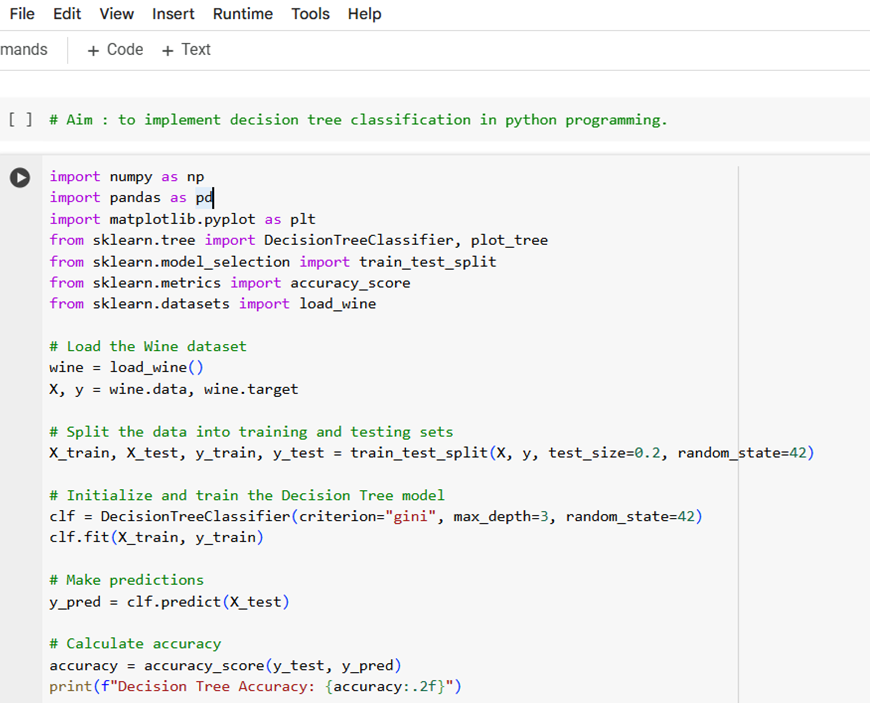Click the 'import matplotlib.pyplot as plt' line
This screenshot has width=870, height=703.
pyautogui.click(x=183, y=219)
